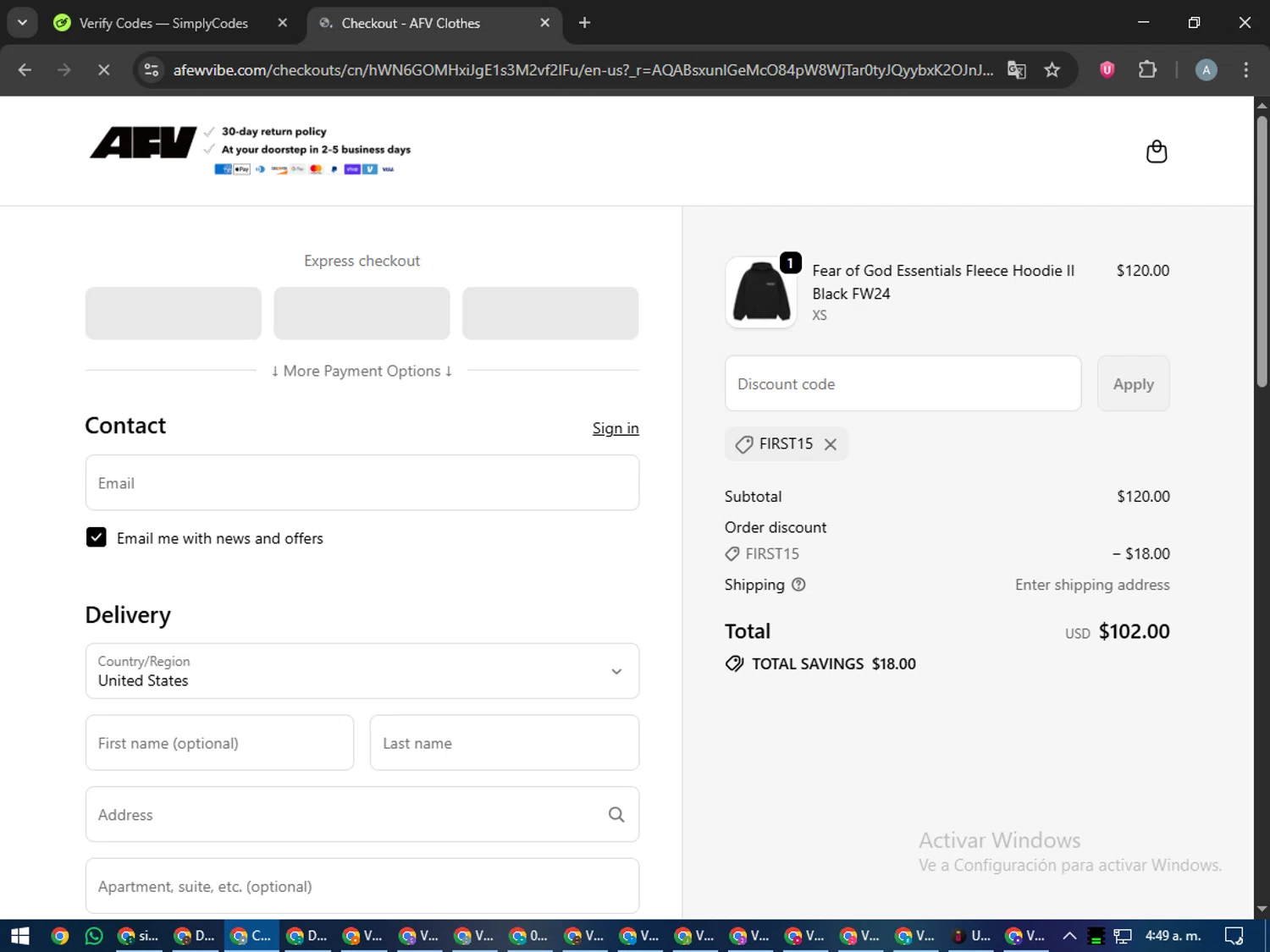Open a new browser tab
Screen dimensions: 1270x952
pyautogui.click(x=584, y=23)
